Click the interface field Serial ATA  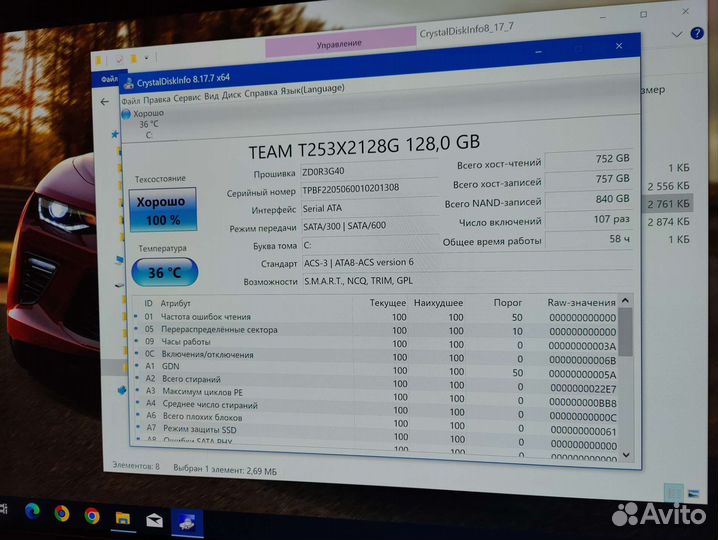[370, 207]
